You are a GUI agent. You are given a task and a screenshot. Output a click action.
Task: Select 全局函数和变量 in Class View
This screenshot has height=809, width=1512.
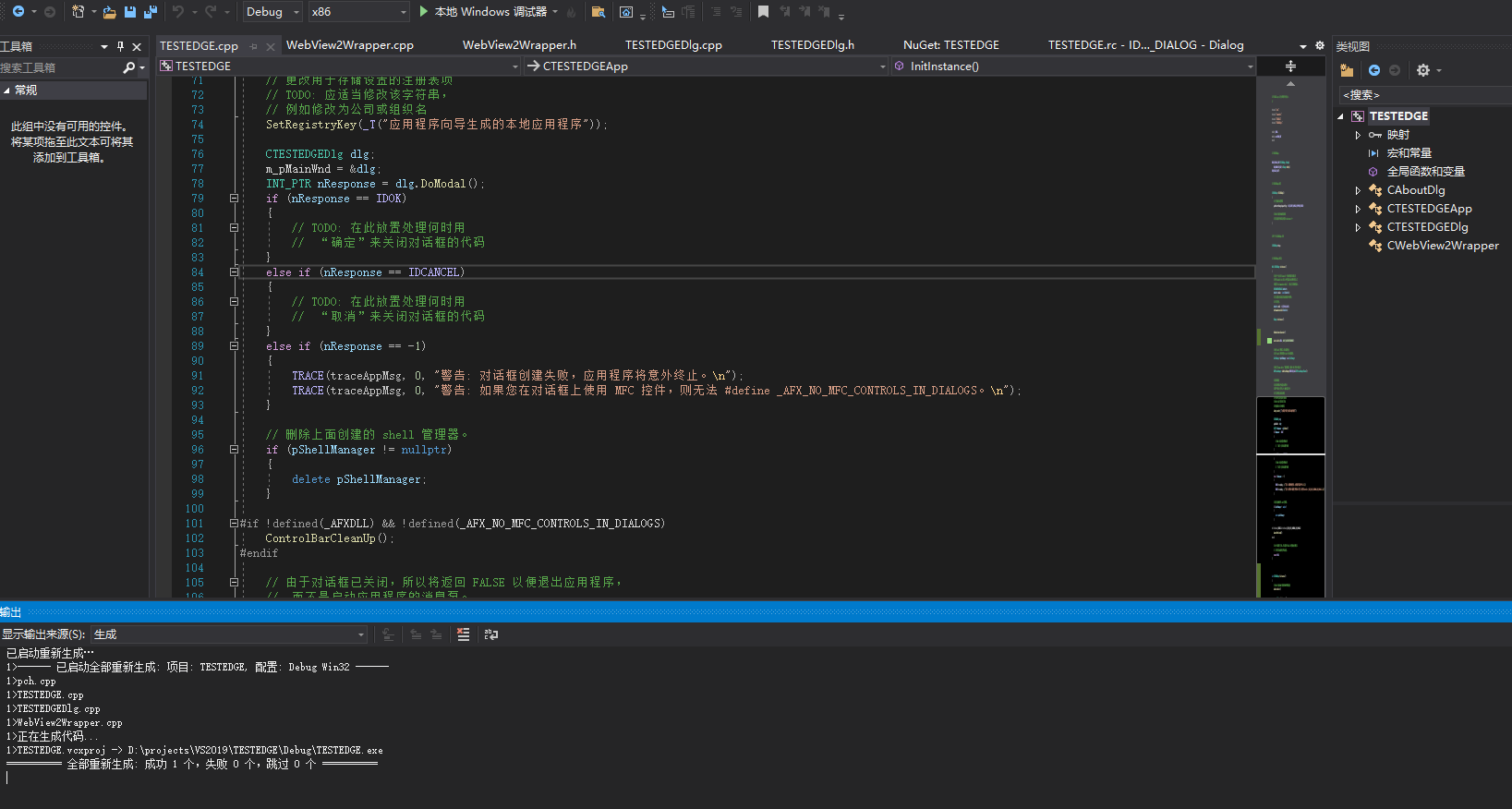(x=1425, y=172)
